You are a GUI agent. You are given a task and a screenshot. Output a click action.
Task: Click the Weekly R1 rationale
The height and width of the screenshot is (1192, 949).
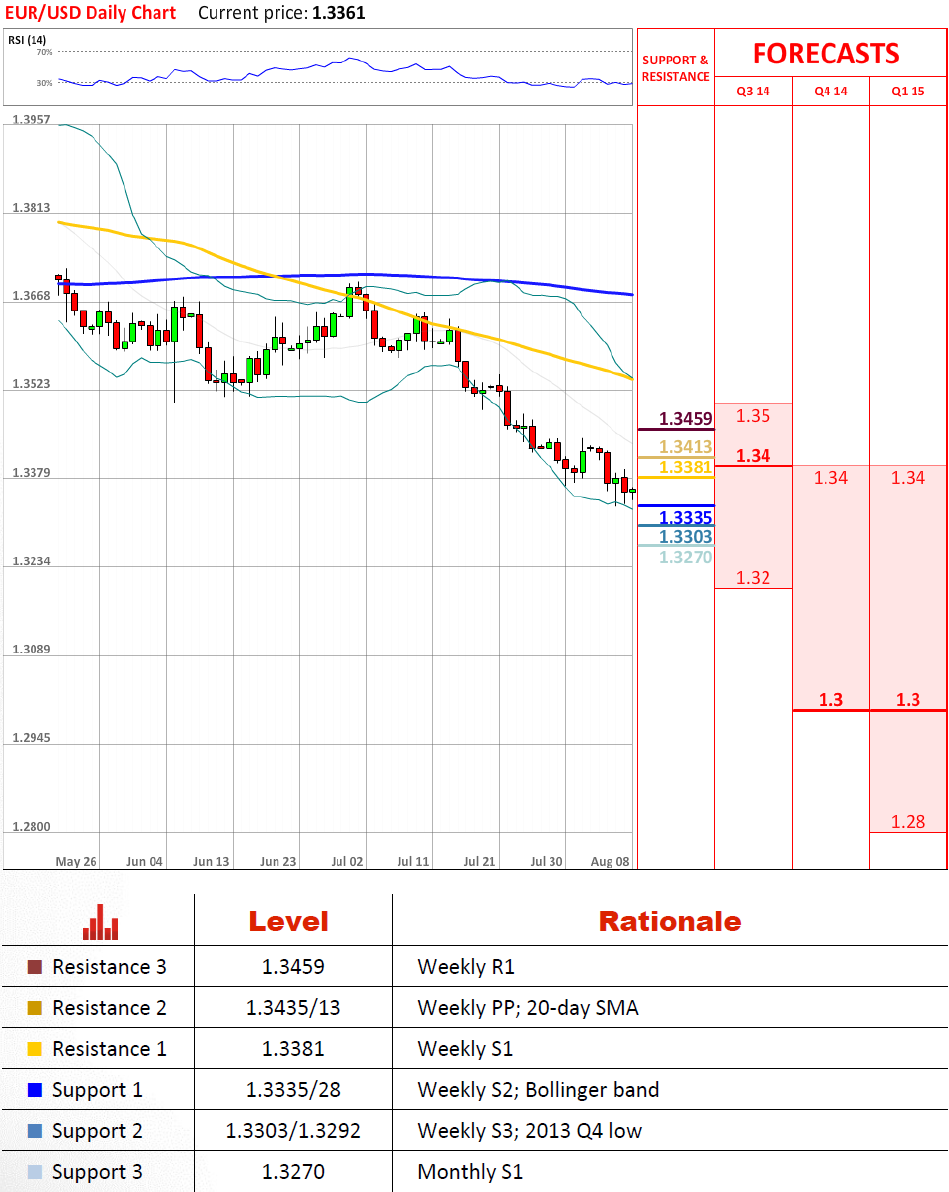pyautogui.click(x=466, y=967)
